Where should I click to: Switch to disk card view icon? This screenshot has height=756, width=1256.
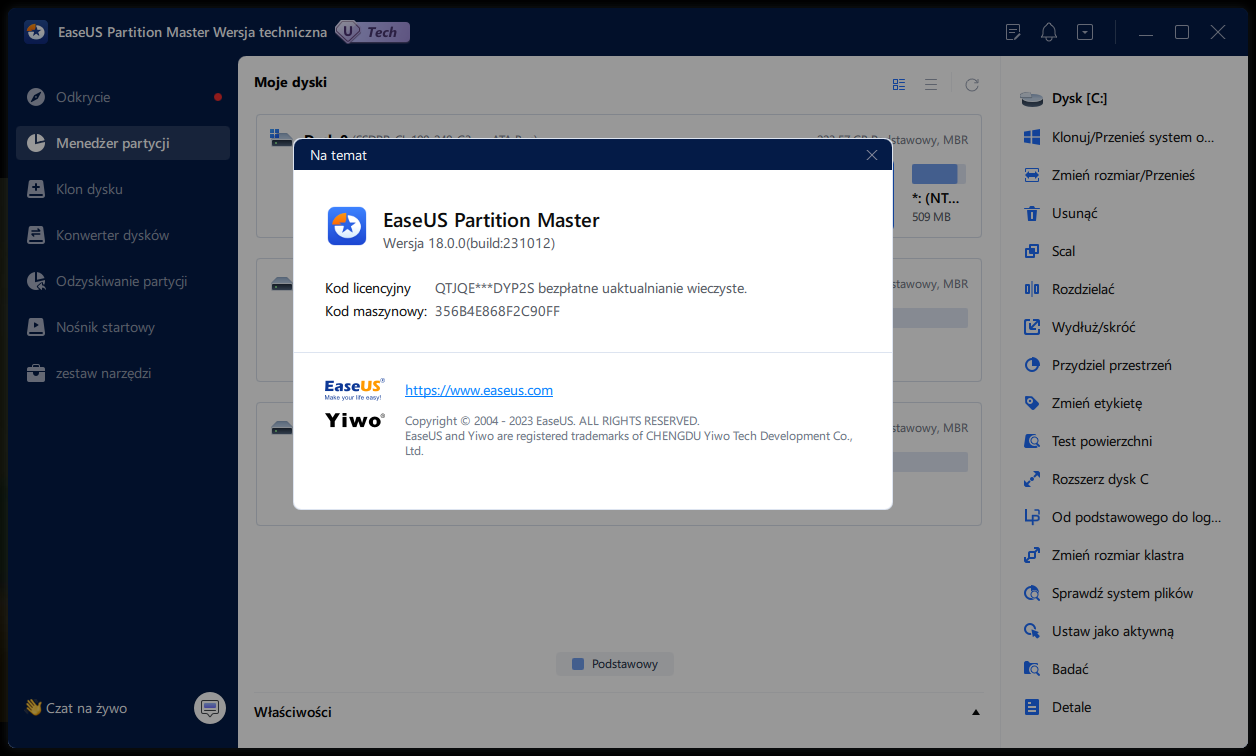click(x=899, y=85)
